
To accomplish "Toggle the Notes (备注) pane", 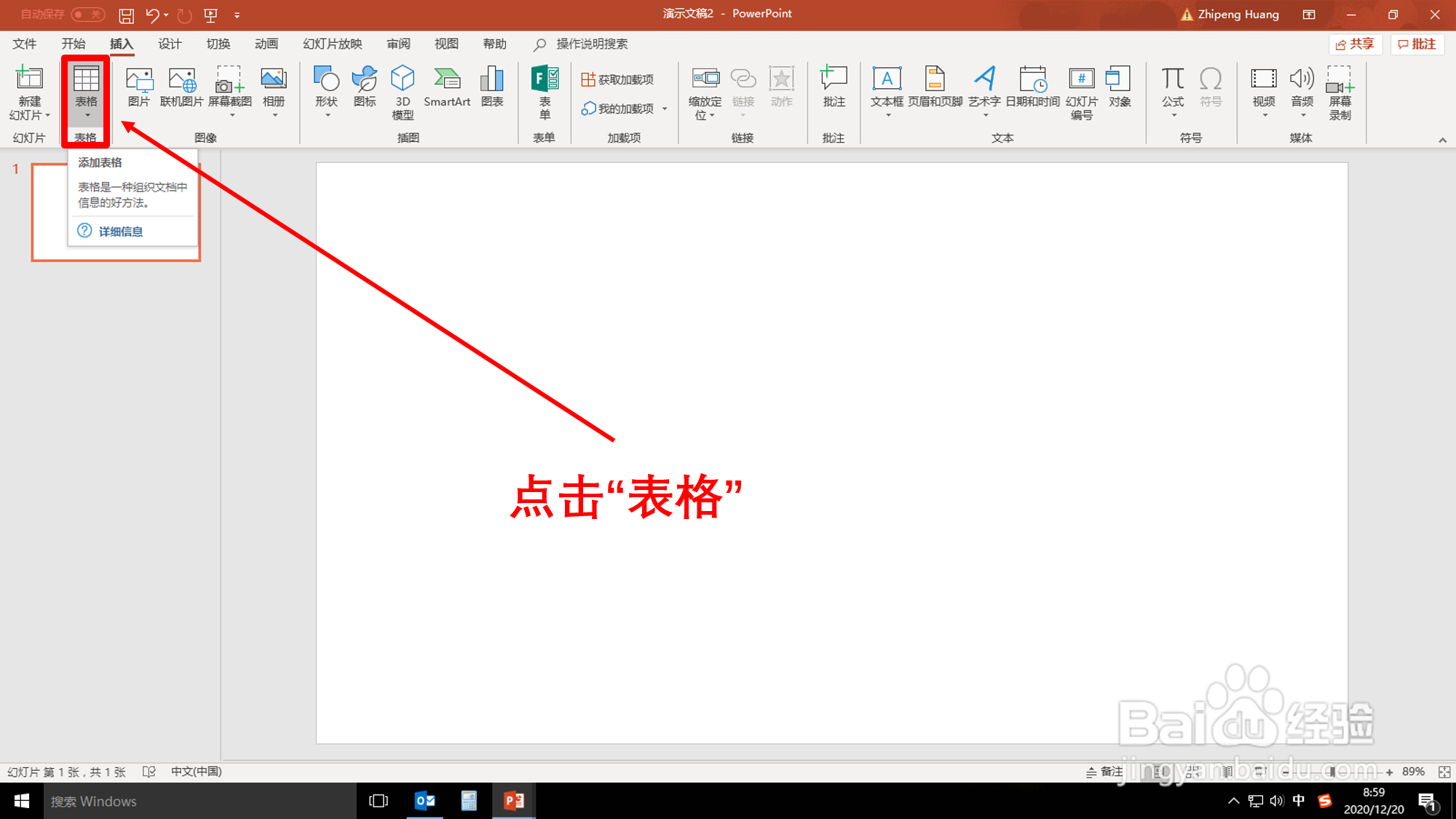I will click(x=1104, y=772).
